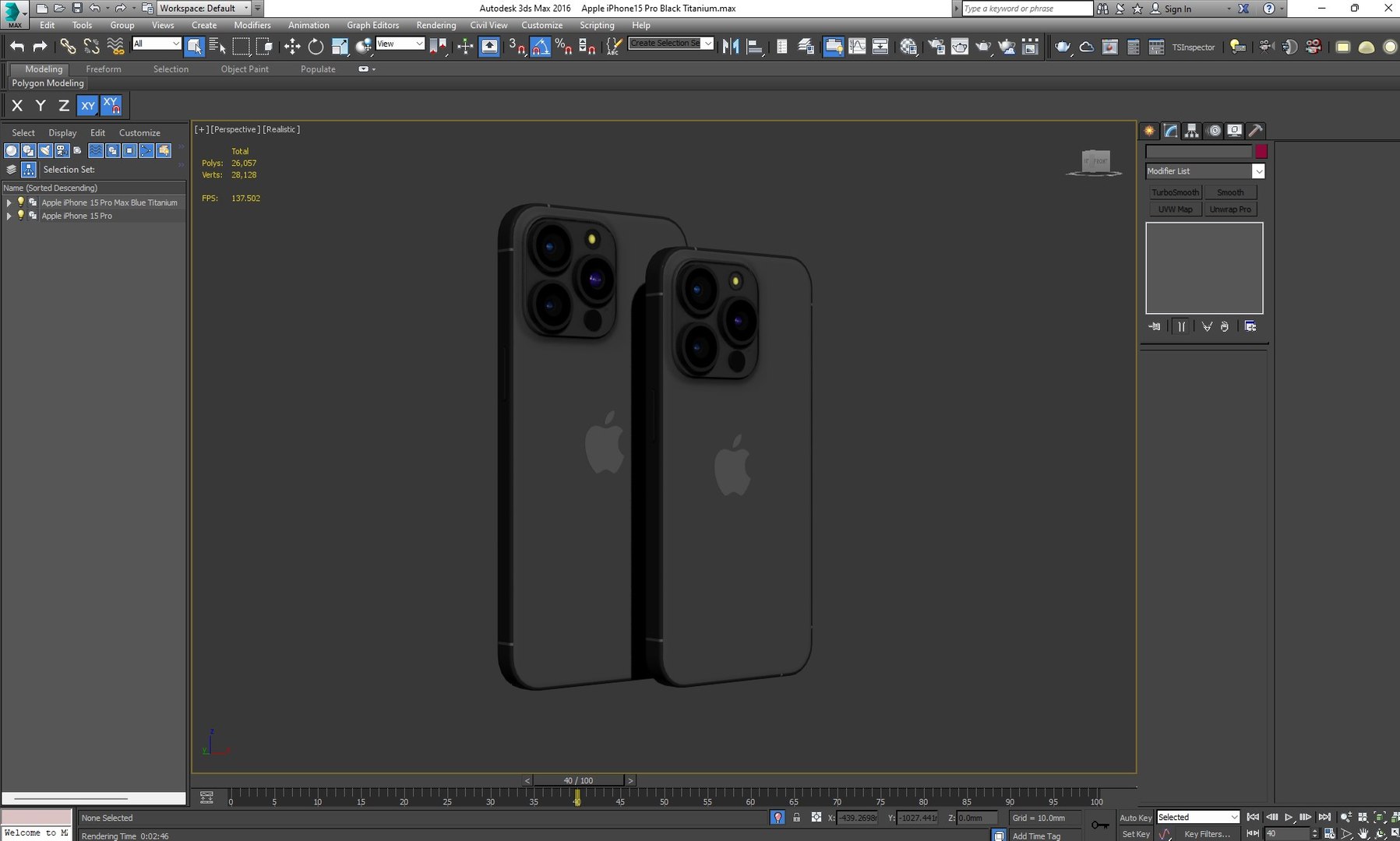Open the selection filter All dropdown
1400x841 pixels.
[x=157, y=44]
